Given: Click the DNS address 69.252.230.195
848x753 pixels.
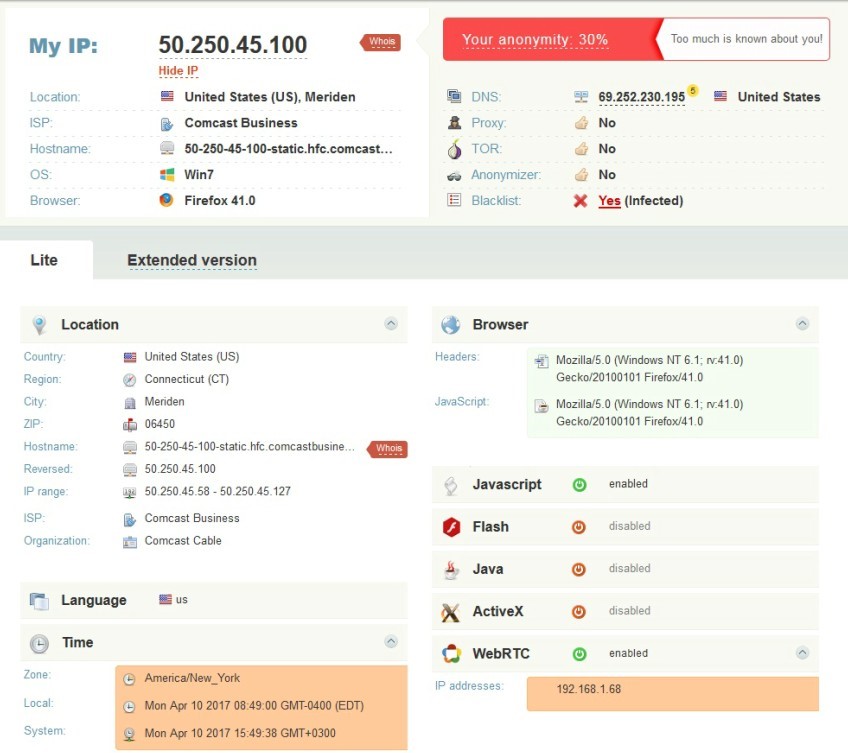Looking at the screenshot, I should pyautogui.click(x=641, y=97).
